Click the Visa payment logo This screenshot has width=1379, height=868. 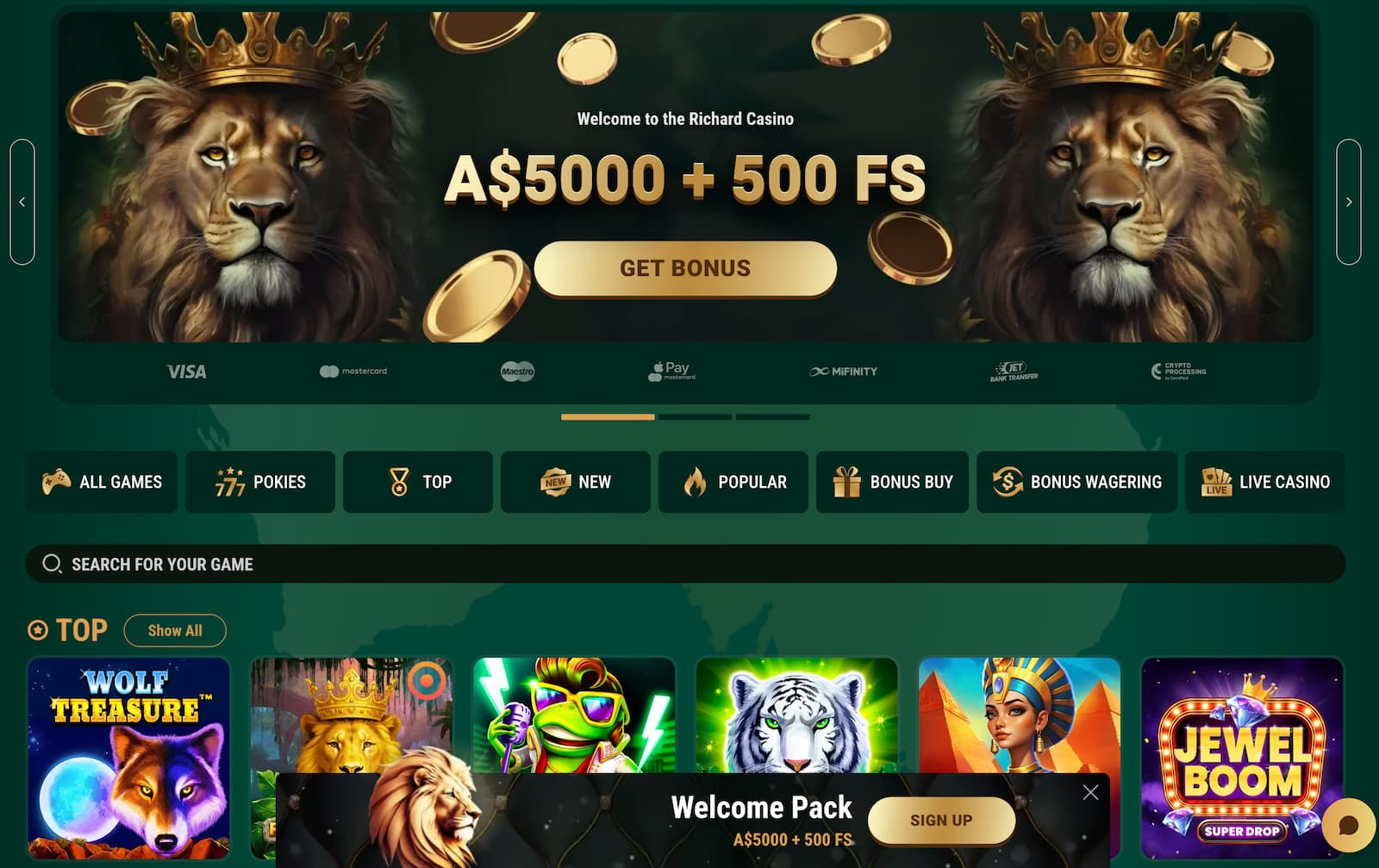click(x=186, y=372)
